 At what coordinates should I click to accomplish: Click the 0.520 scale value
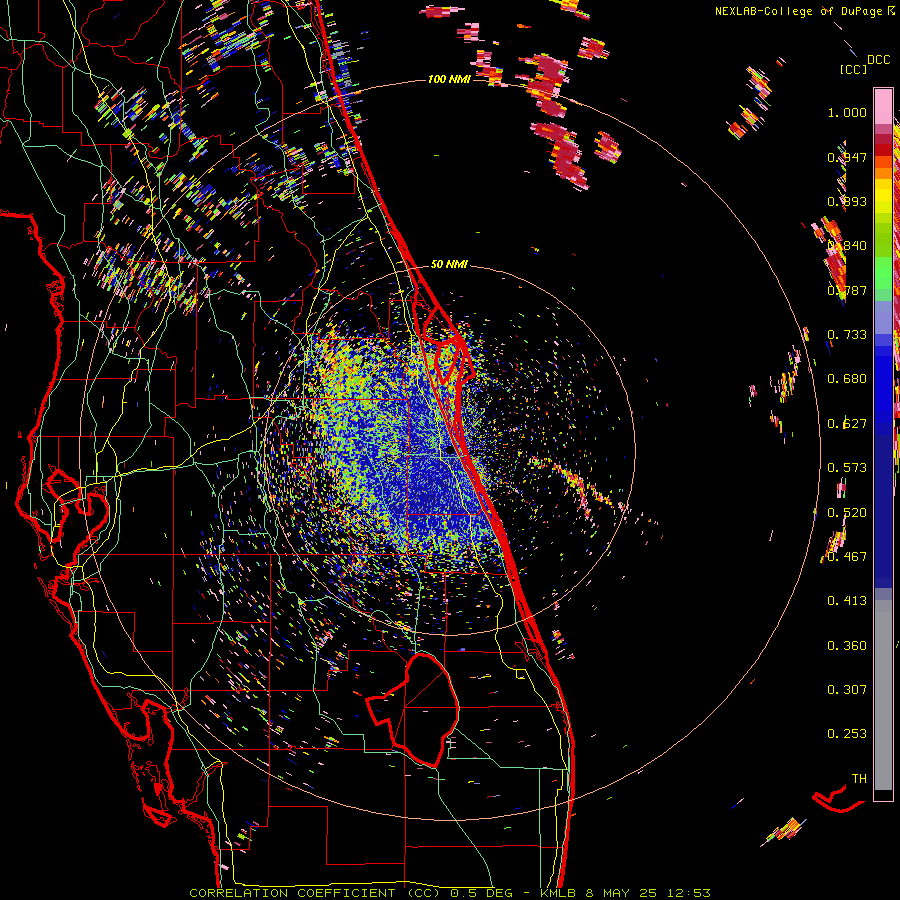847,513
